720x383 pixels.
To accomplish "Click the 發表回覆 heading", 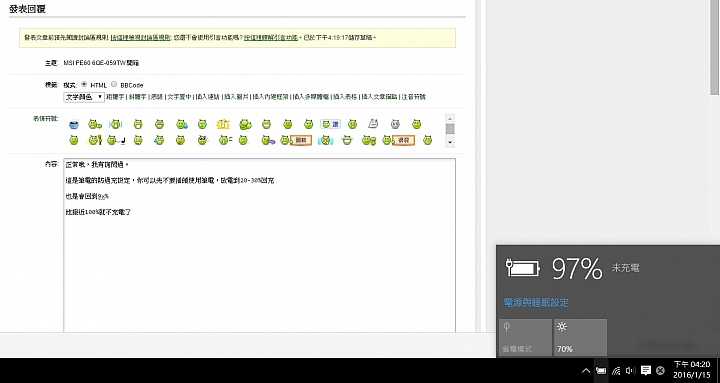I will (x=27, y=8).
